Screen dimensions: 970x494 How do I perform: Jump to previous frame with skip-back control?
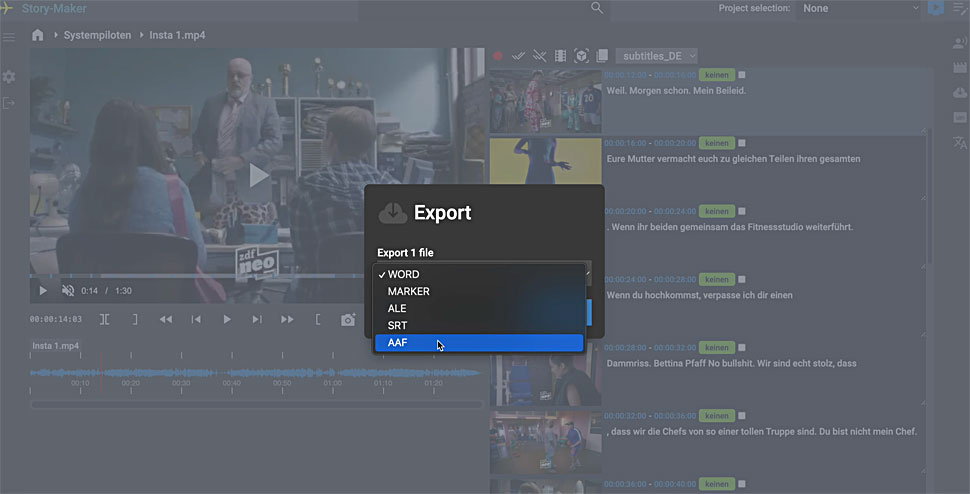[196, 320]
